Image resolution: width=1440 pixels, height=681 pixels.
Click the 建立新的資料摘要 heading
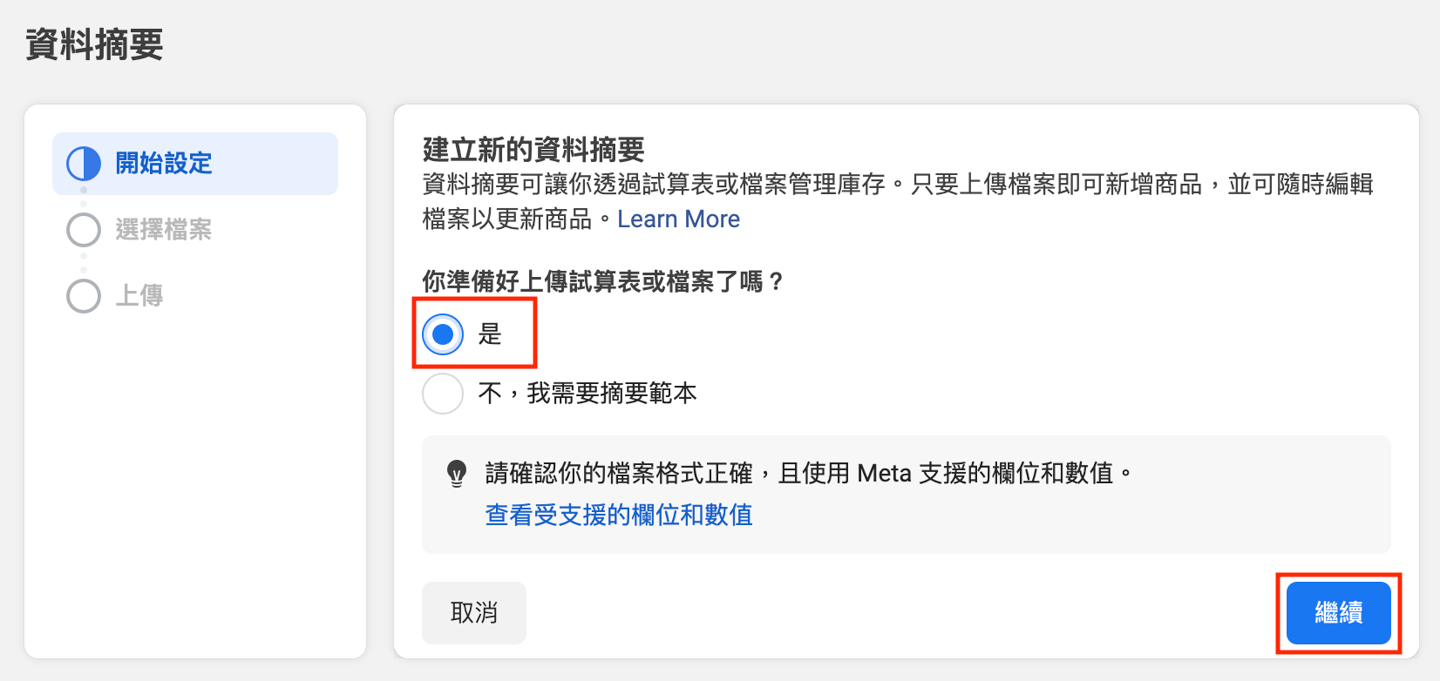pyautogui.click(x=533, y=150)
